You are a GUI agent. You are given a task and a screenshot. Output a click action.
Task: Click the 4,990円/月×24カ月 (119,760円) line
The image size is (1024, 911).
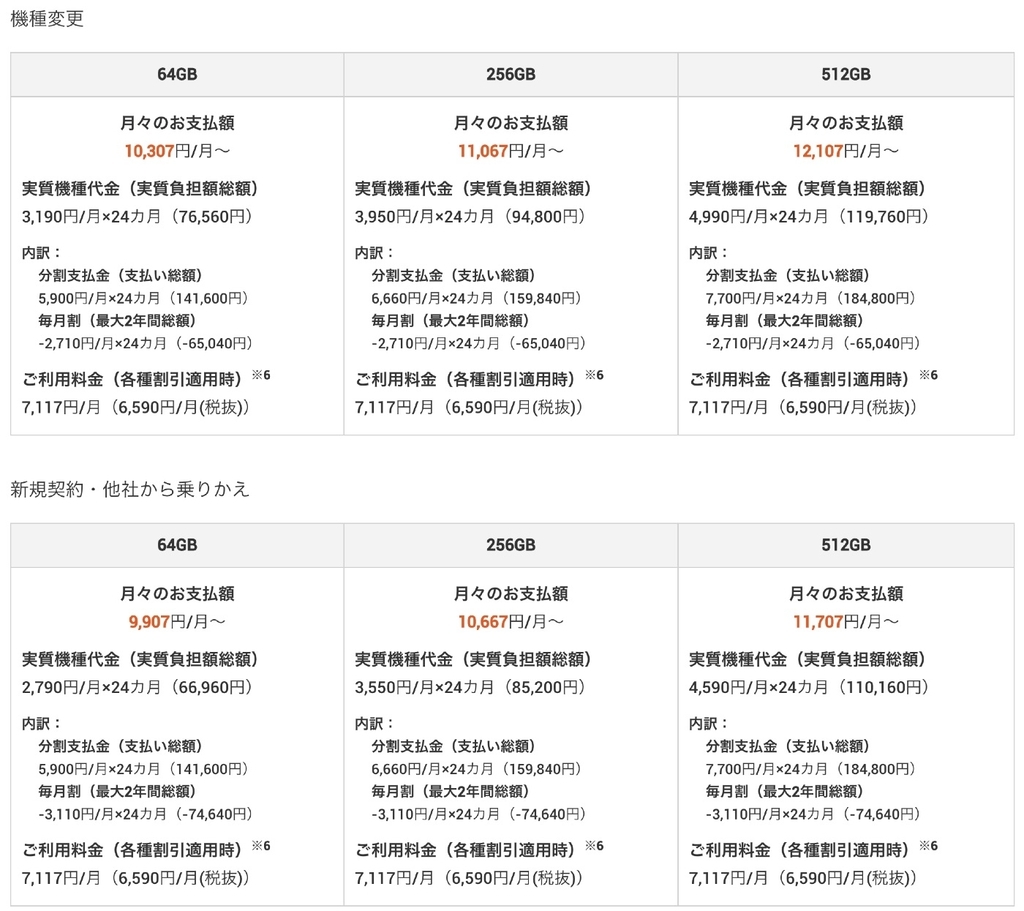click(809, 217)
